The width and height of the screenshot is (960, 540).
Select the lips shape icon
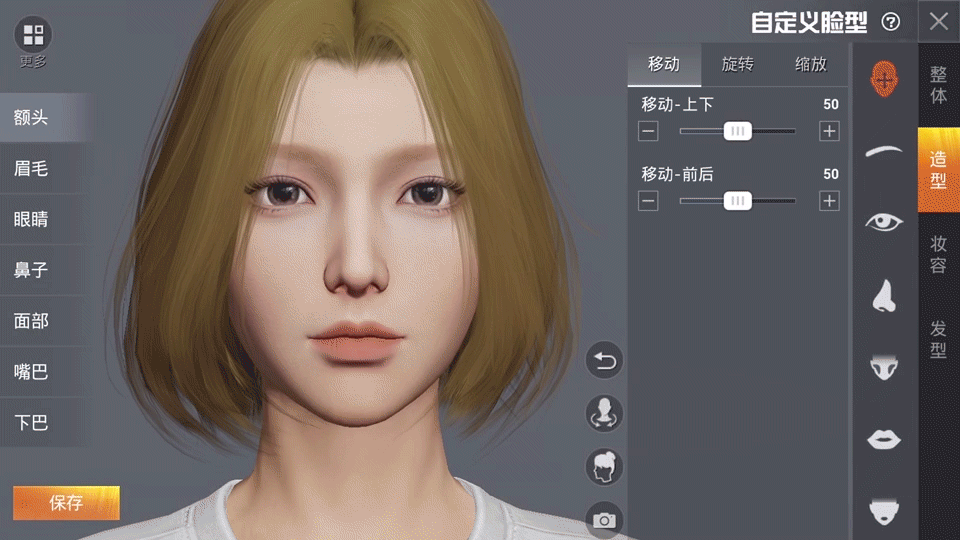pos(883,439)
